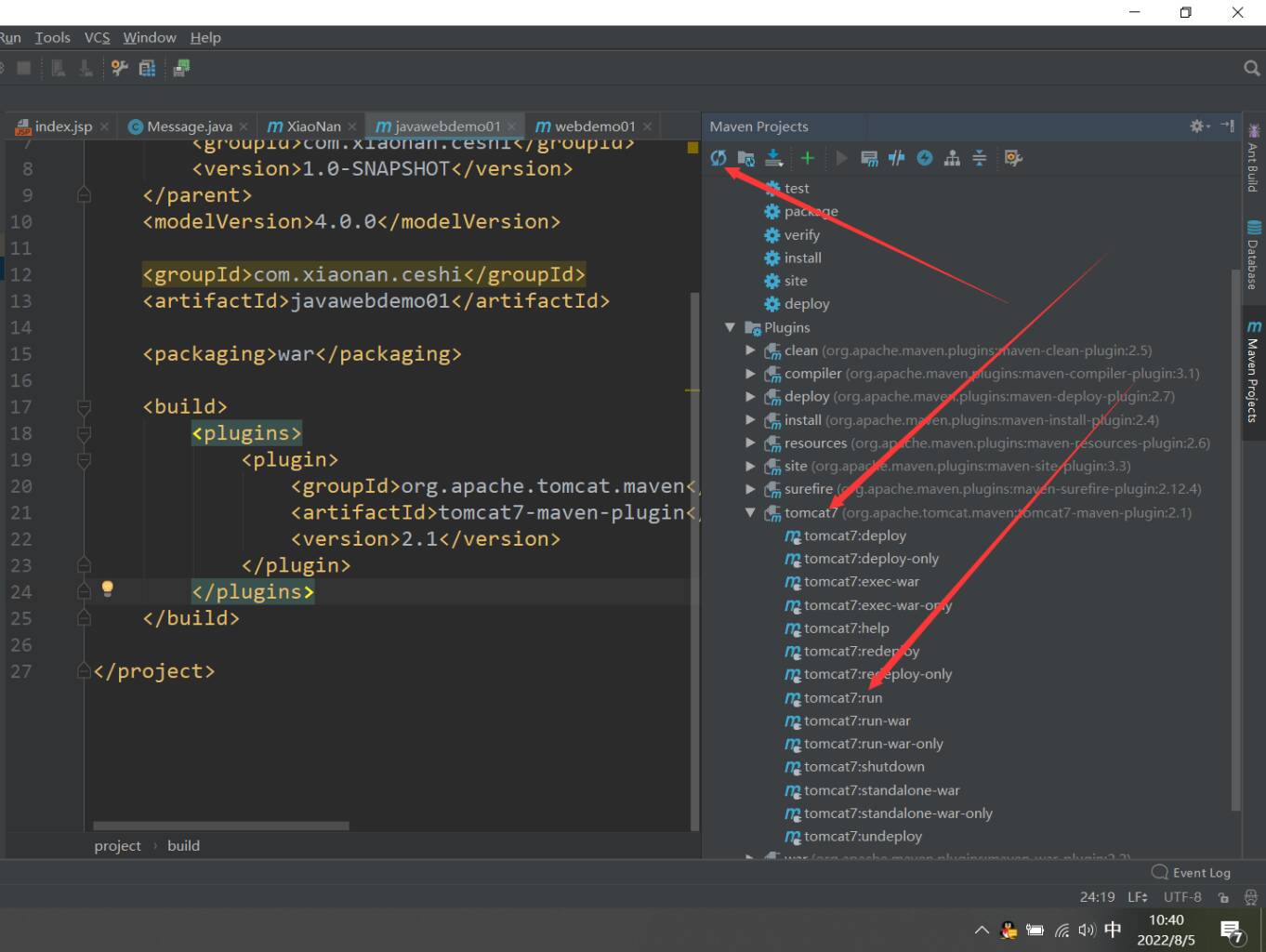This screenshot has width=1266, height=952.
Task: Collapse the Plugins node in Maven tree
Action: coord(730,327)
